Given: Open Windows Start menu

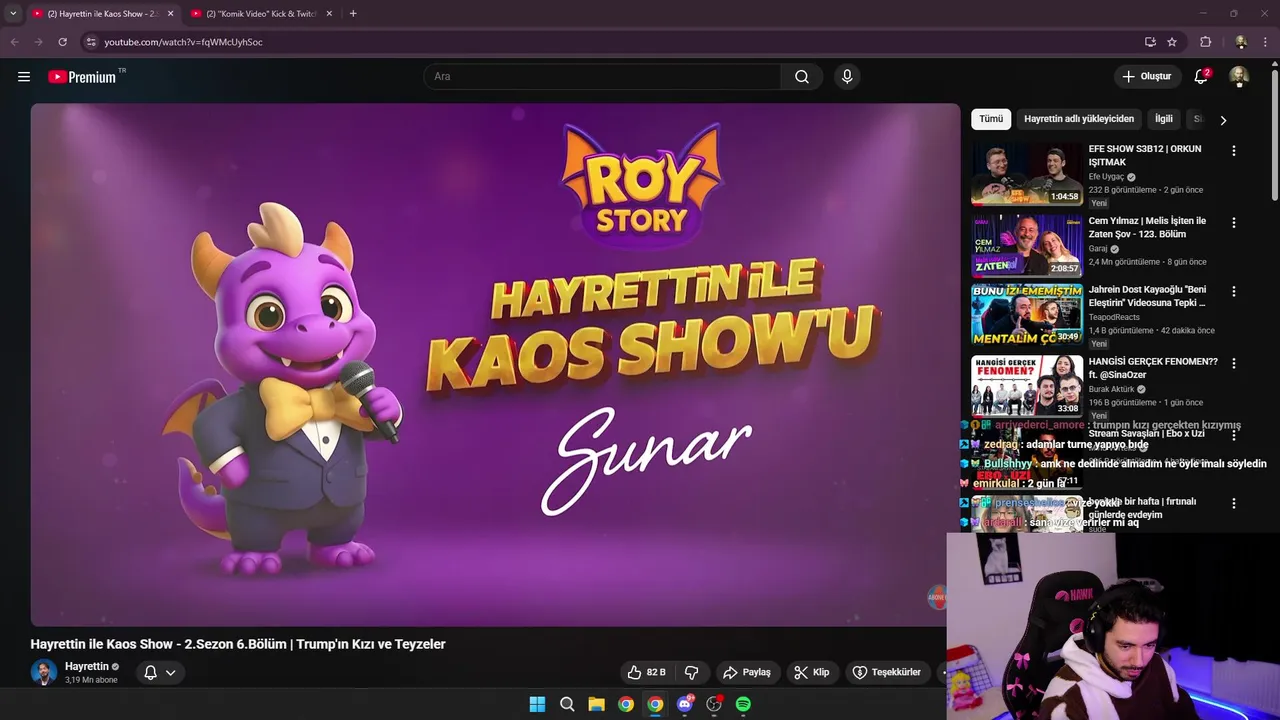Looking at the screenshot, I should 537,704.
